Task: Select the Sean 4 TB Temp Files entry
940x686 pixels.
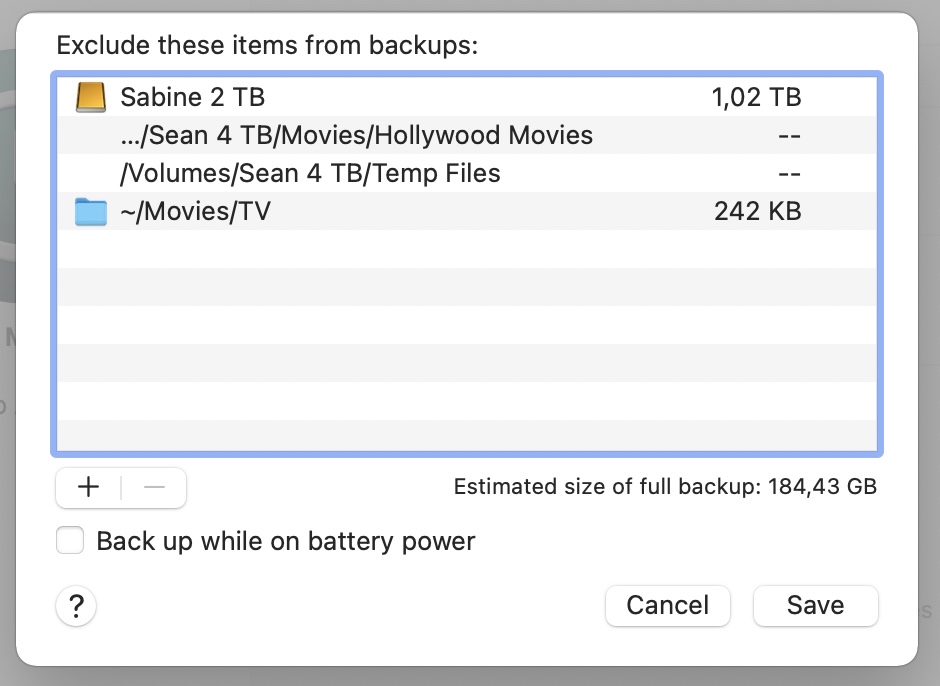Action: coord(310,173)
